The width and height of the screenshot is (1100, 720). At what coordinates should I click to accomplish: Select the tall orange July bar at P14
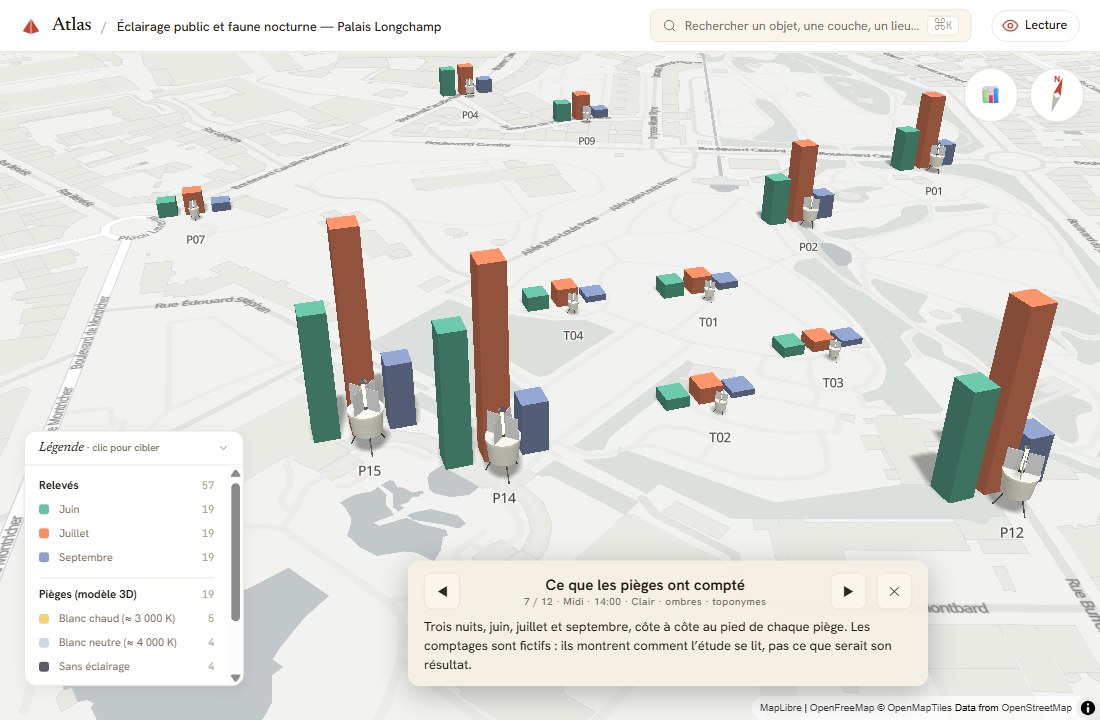[490, 337]
